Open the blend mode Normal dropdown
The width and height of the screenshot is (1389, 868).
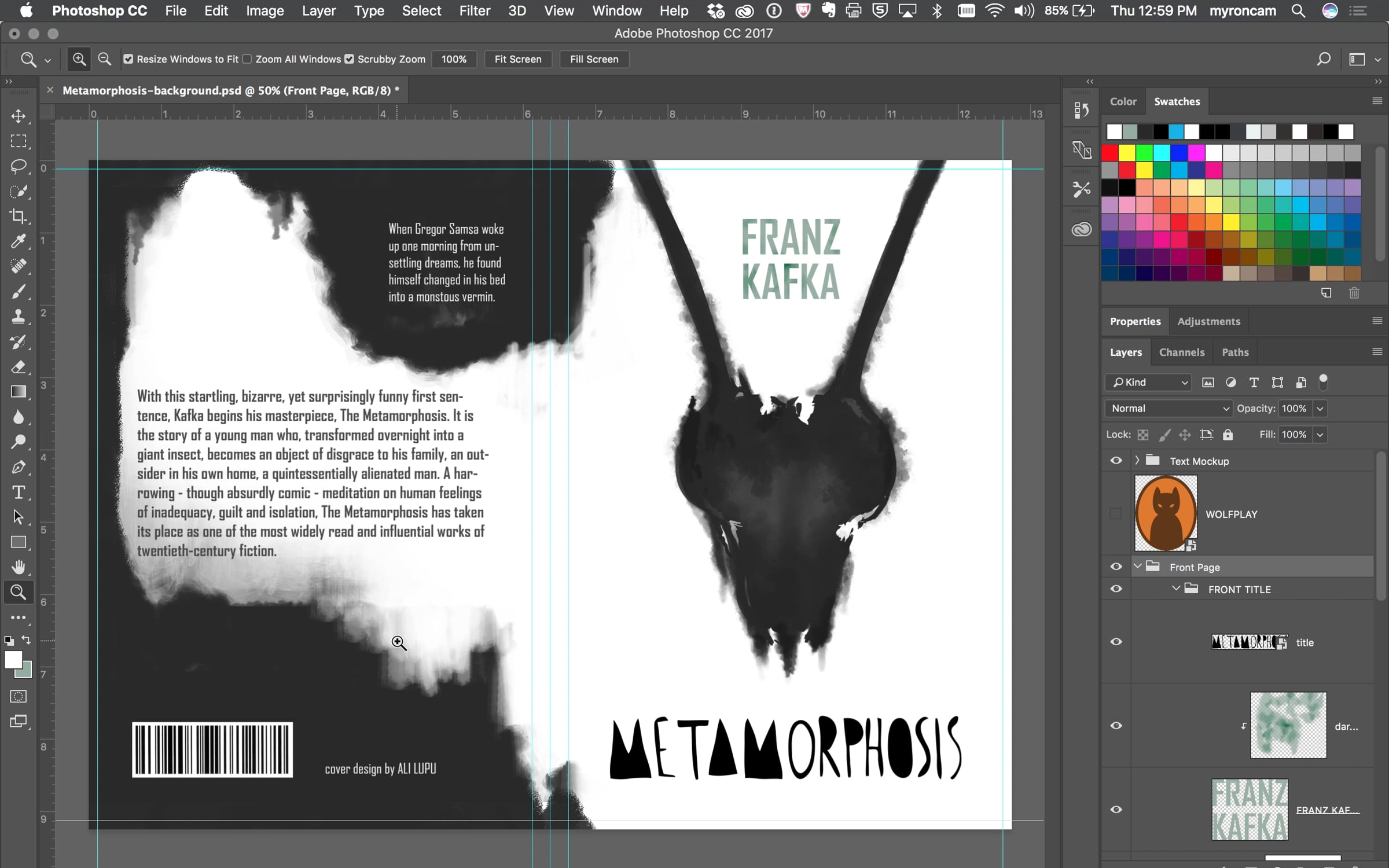1168,409
